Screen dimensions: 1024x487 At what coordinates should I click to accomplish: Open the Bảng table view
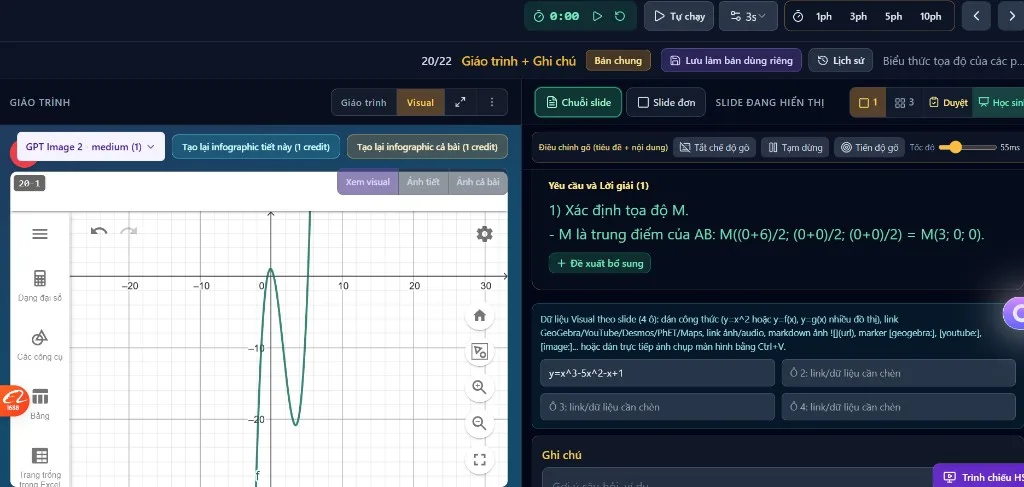(40, 403)
